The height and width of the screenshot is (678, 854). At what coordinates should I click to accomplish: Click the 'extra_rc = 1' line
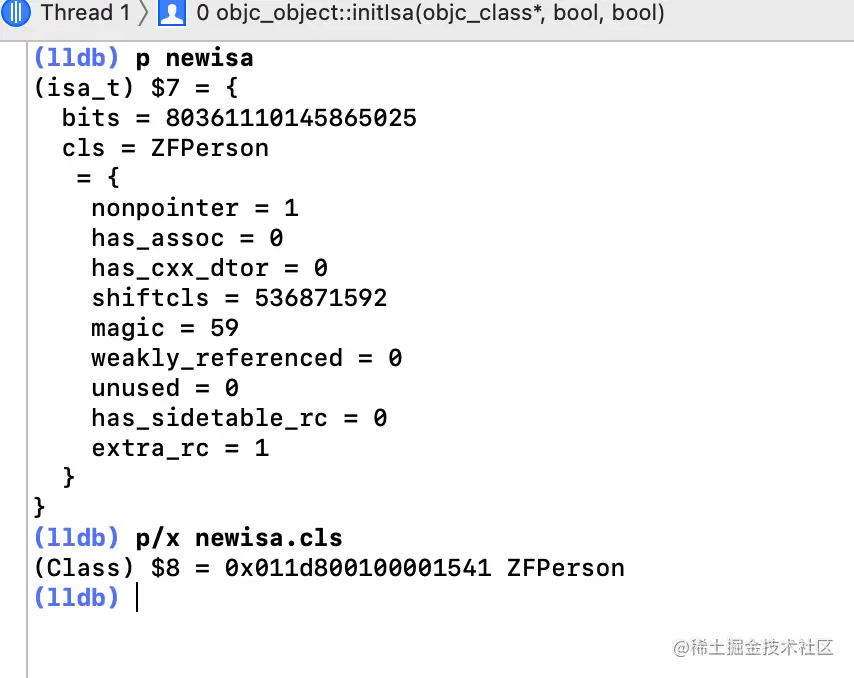pos(180,448)
